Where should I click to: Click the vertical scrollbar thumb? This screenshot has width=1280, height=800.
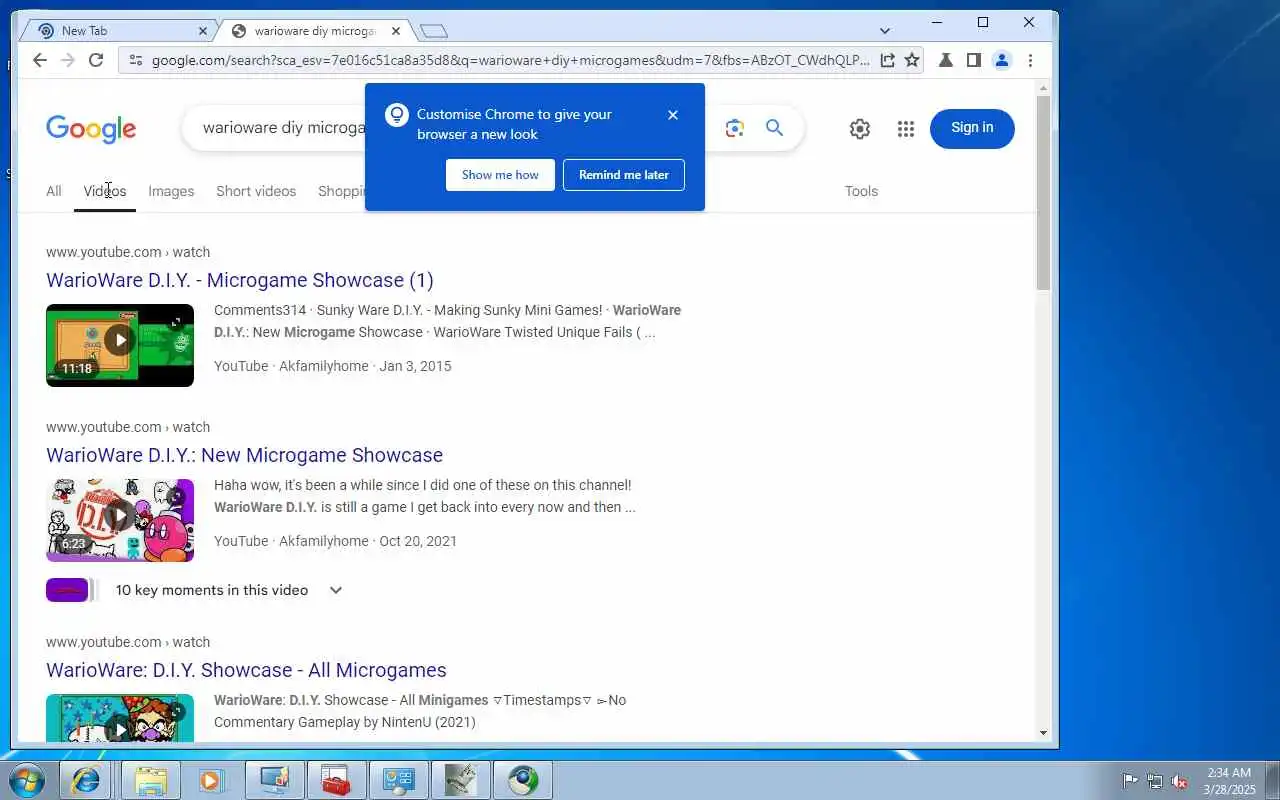[x=1044, y=193]
